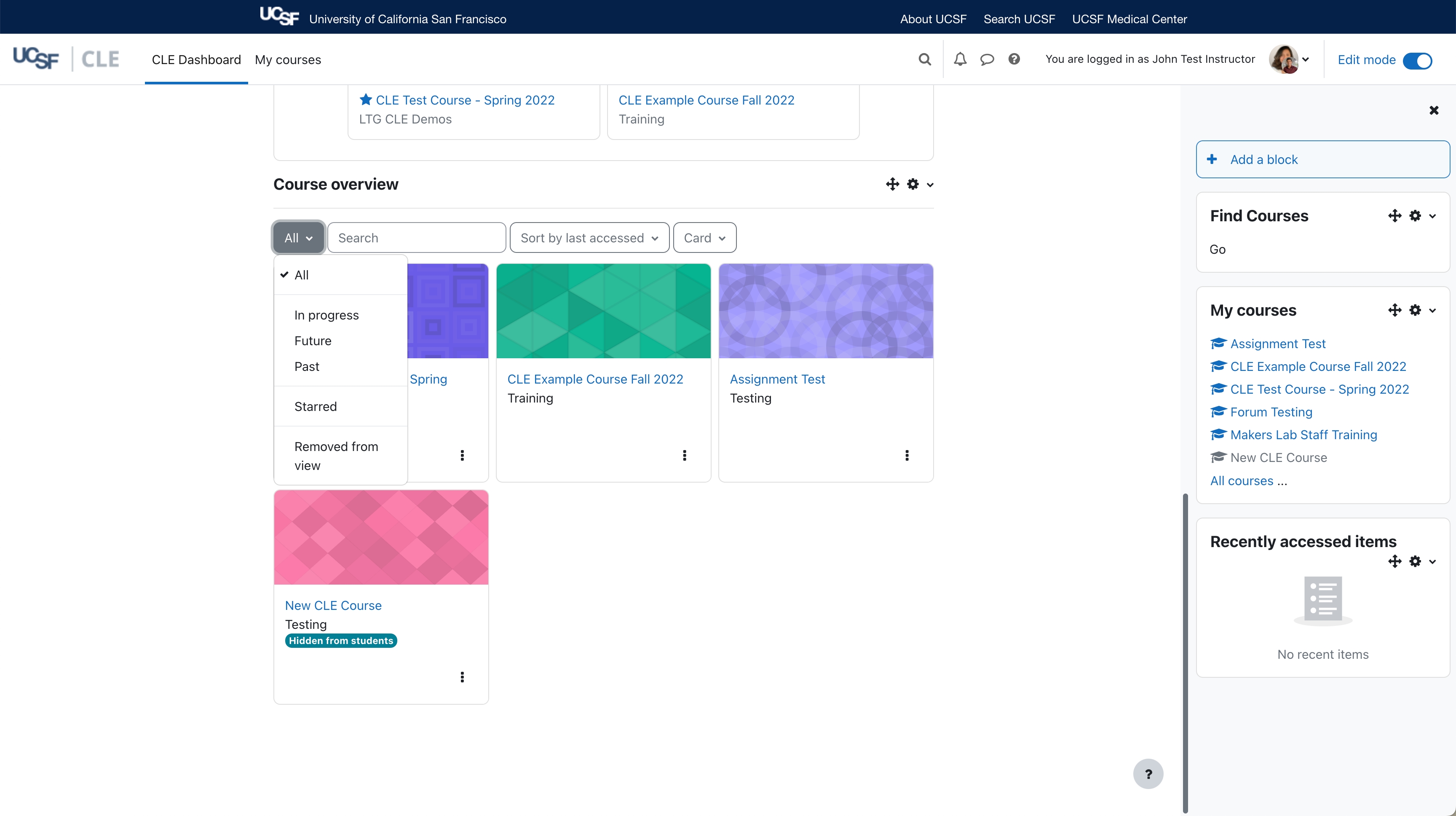1456x816 pixels.
Task: Open starred CLE Test Course - Spring 2022 link
Action: 465,100
